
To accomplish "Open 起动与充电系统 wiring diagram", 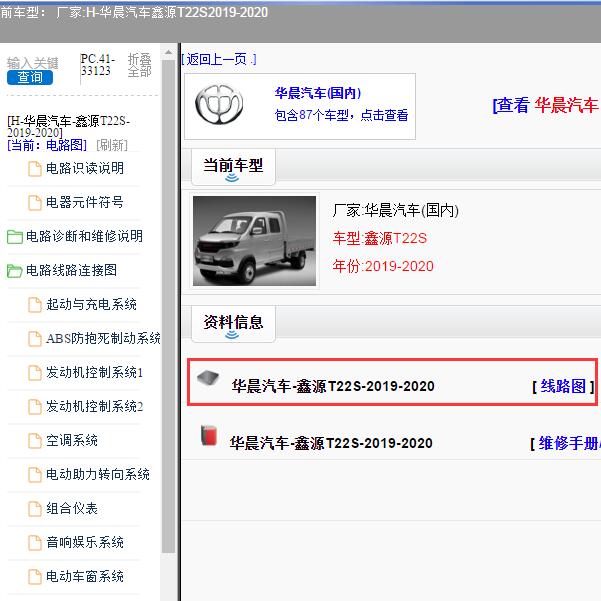I will tap(91, 304).
